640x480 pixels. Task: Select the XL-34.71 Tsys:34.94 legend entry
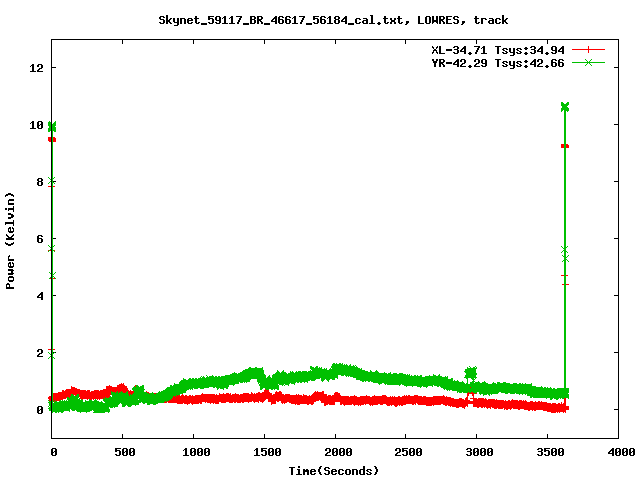pyautogui.click(x=498, y=50)
